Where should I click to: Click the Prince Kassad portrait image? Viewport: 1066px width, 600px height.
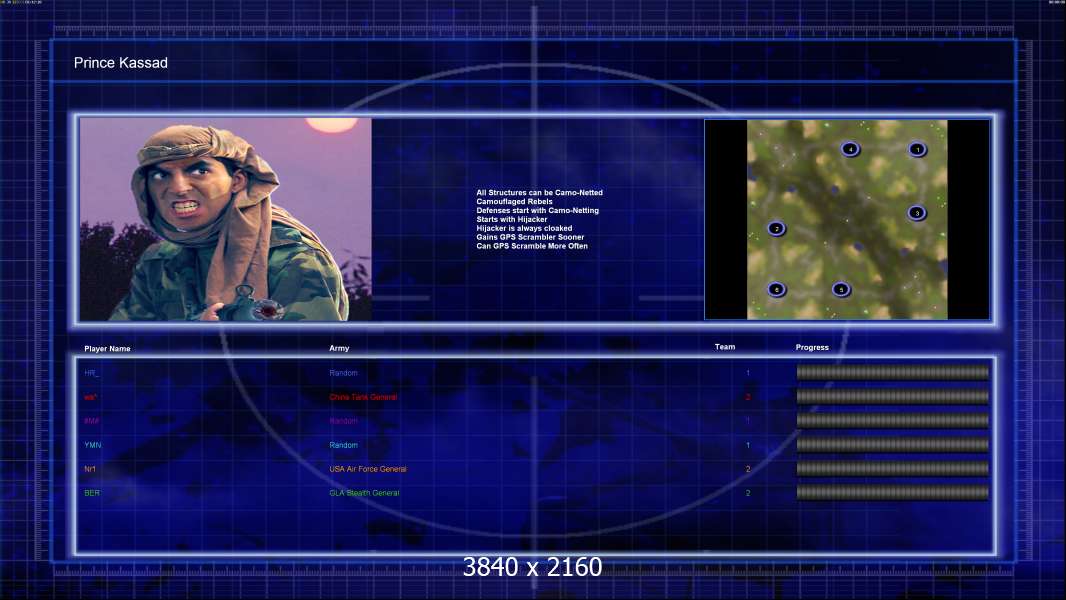tap(226, 219)
